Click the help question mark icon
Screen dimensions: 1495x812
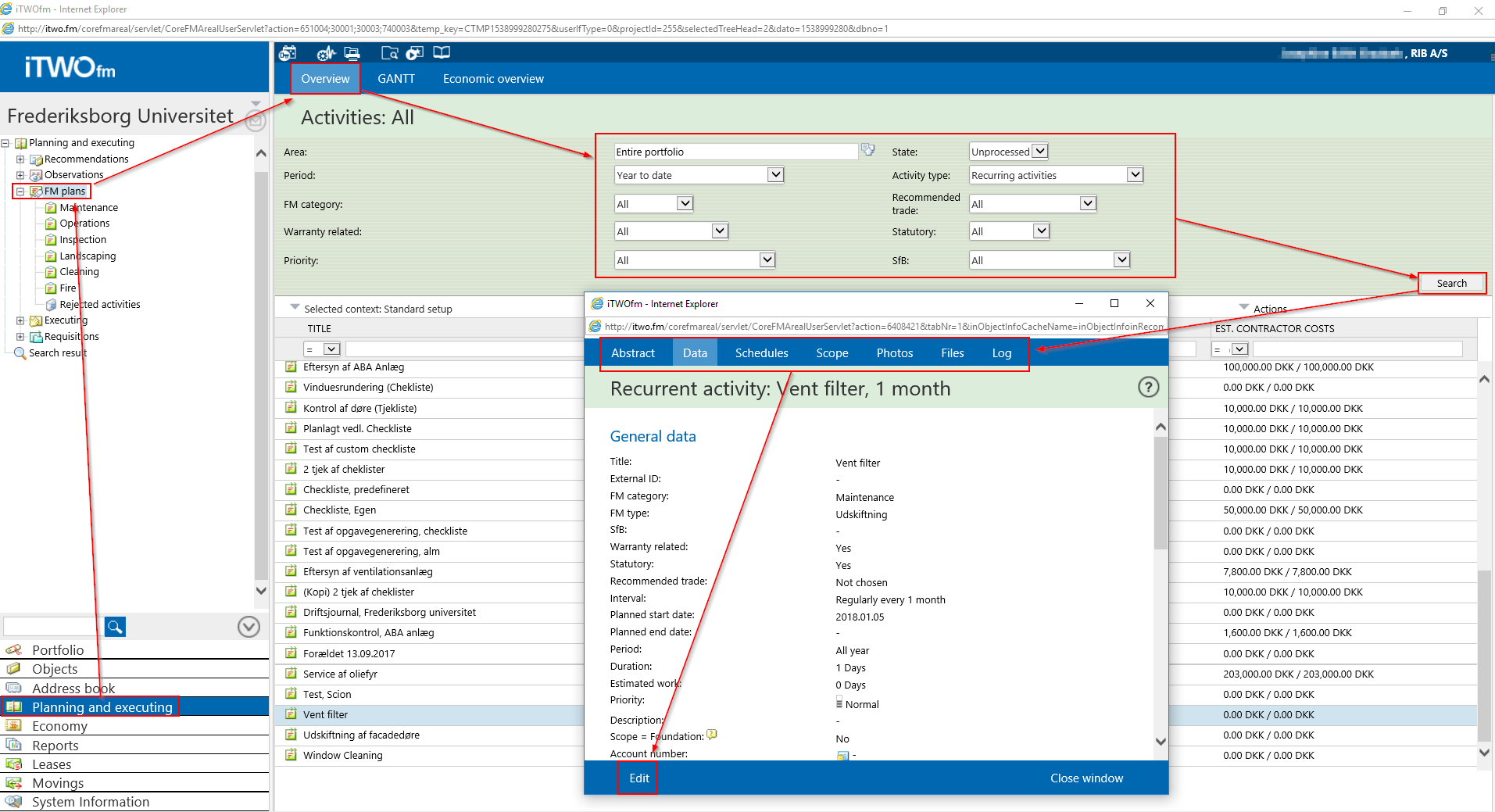tap(1148, 388)
